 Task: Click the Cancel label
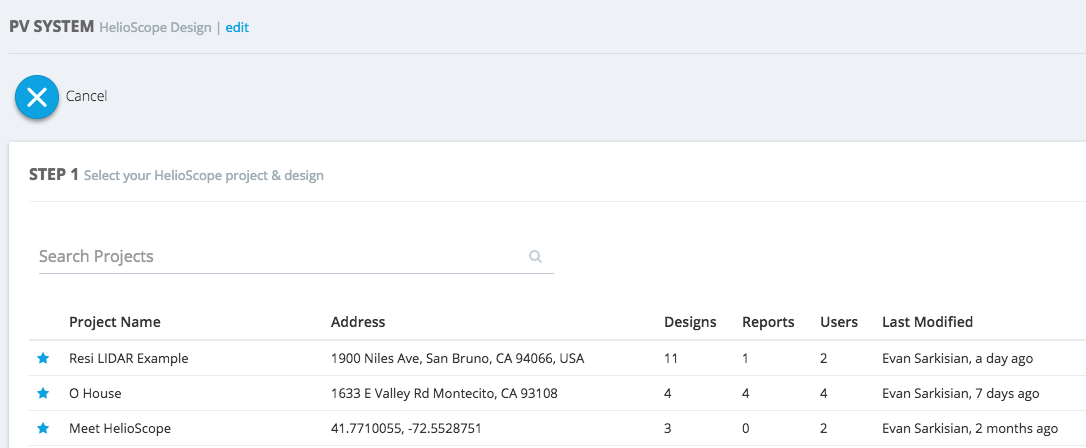pyautogui.click(x=87, y=96)
